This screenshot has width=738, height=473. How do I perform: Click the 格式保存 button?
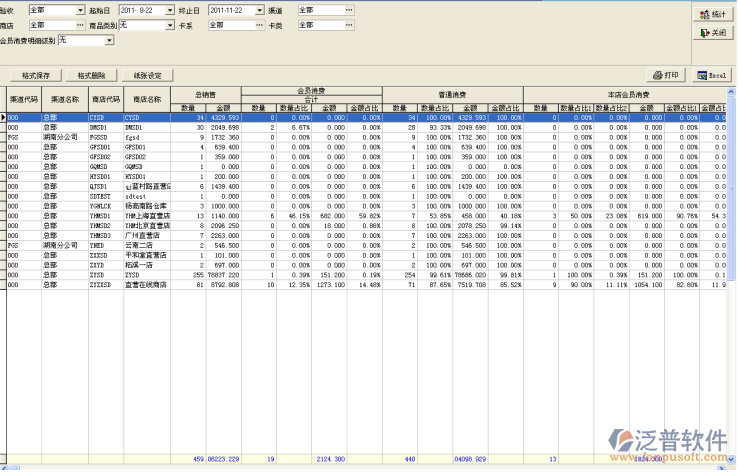(35, 75)
